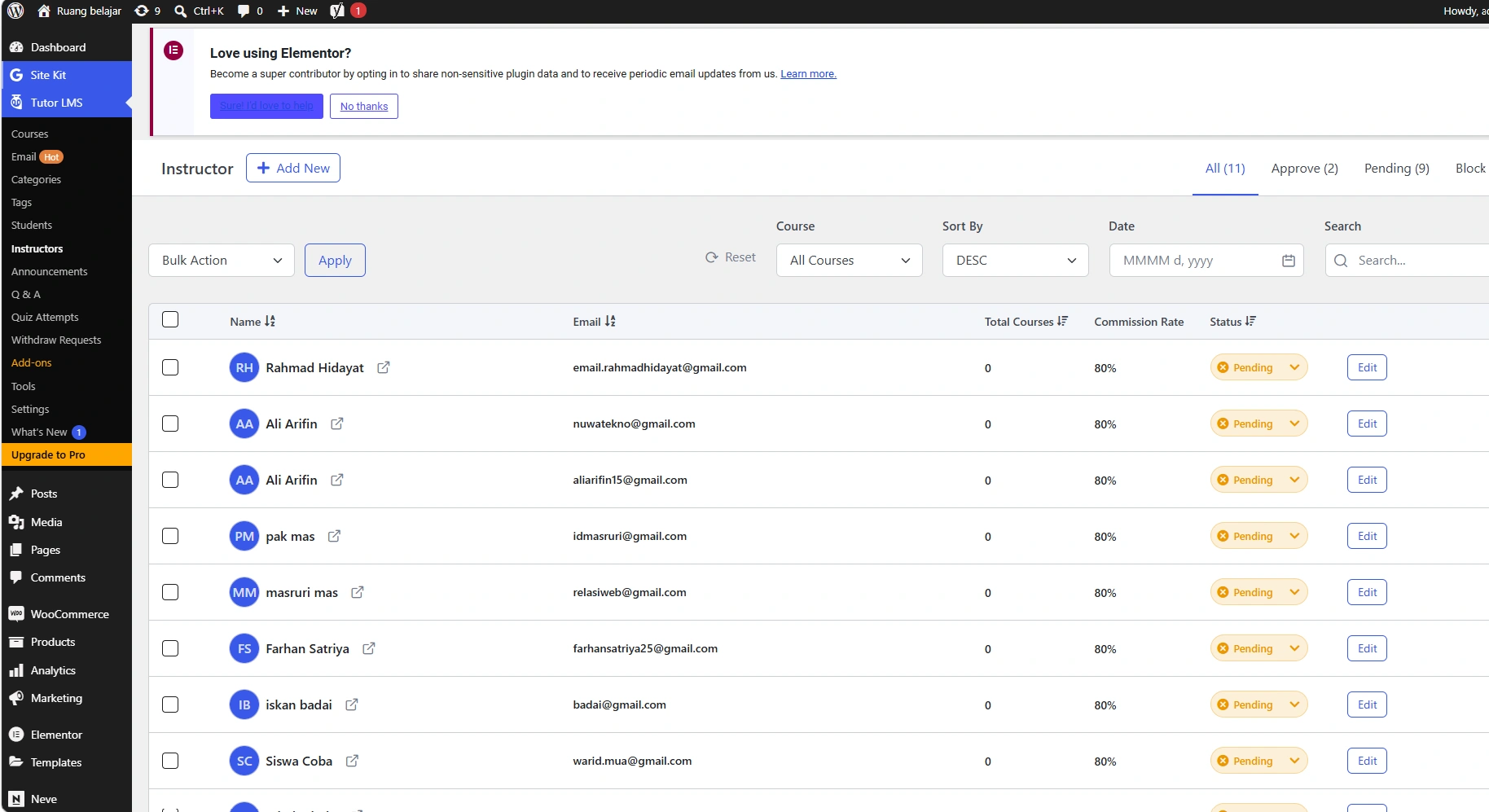The height and width of the screenshot is (812, 1489).
Task: Click the Reset filters icon
Action: [712, 257]
